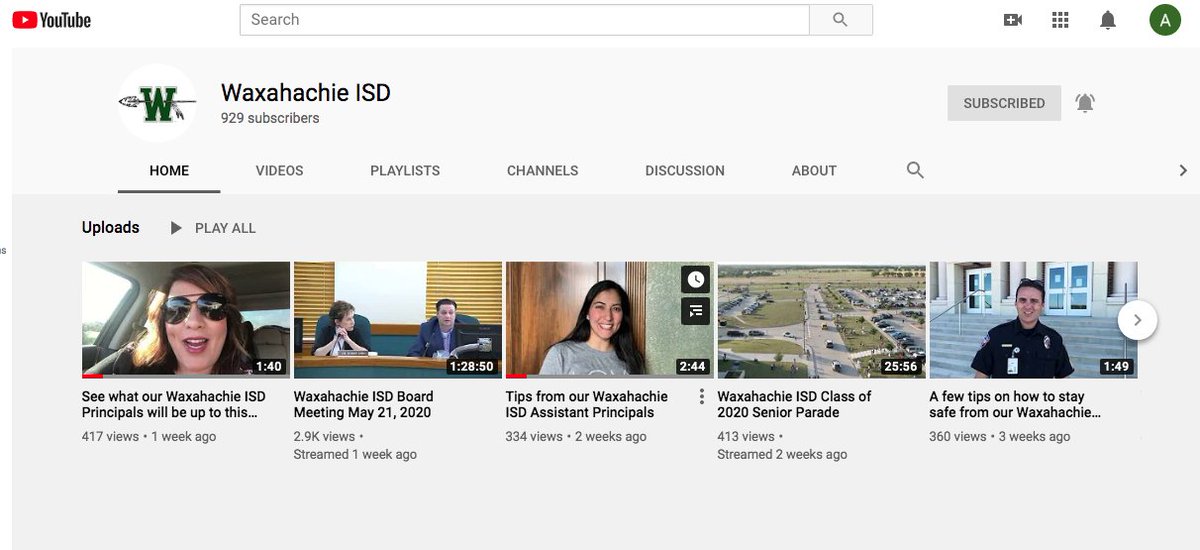This screenshot has height=550, width=1200.
Task: Open the PLAYLISTS tab
Action: coord(405,171)
